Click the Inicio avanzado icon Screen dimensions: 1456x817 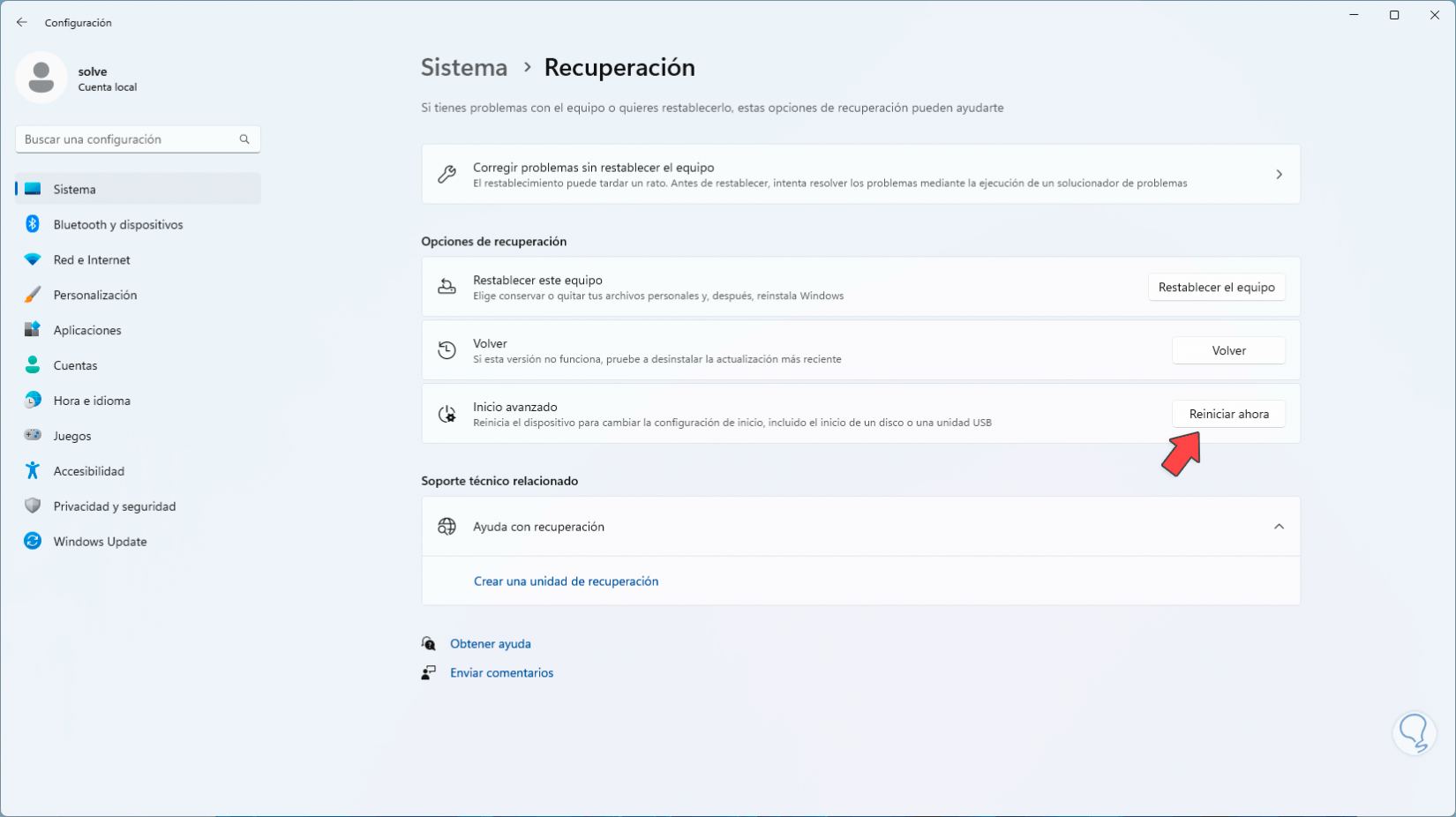[447, 415]
